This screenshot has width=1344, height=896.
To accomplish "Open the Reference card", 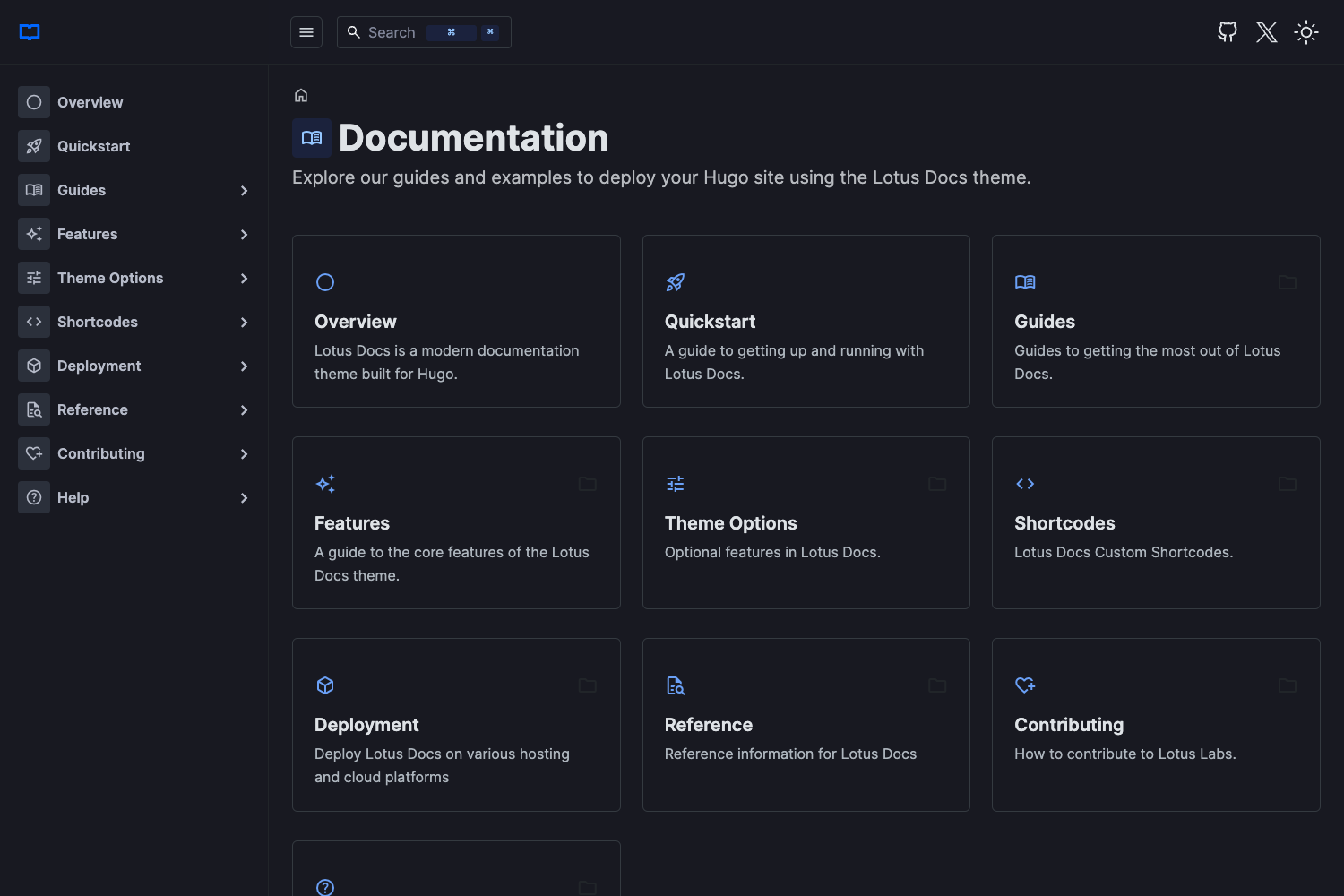I will click(x=806, y=724).
